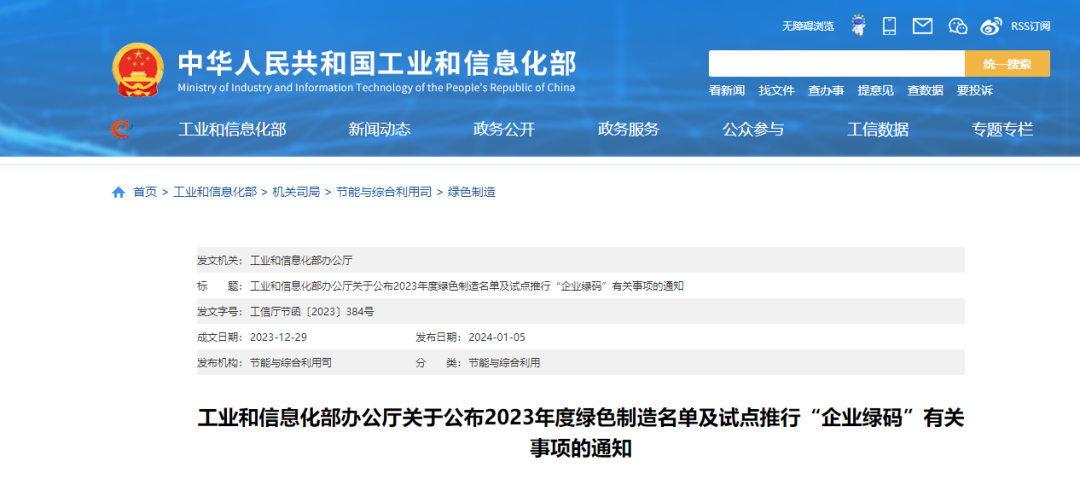Click the home icon in breadcrumb
The width and height of the screenshot is (1080, 496).
click(x=118, y=192)
